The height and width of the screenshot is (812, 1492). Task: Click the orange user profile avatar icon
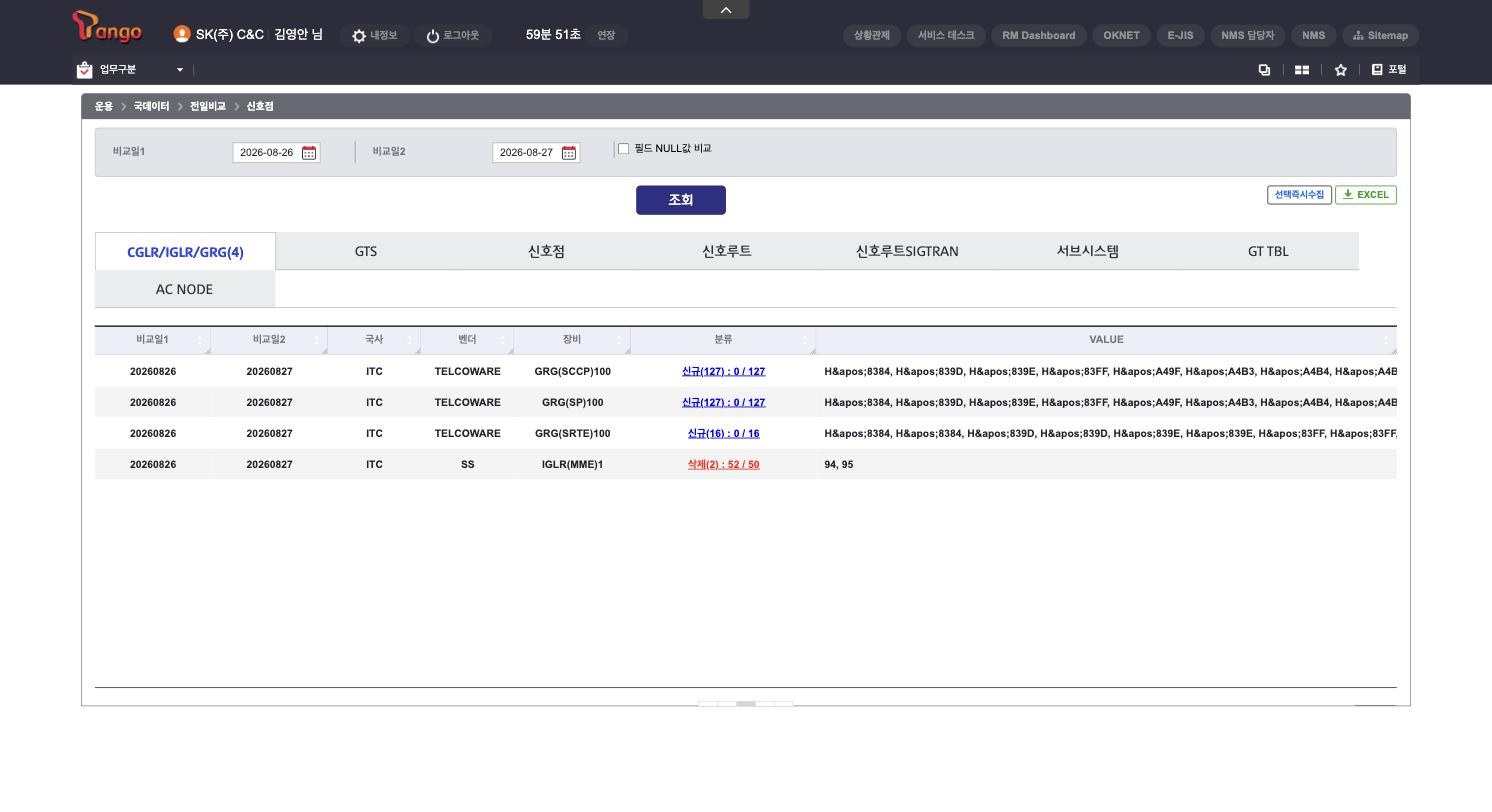(x=182, y=34)
